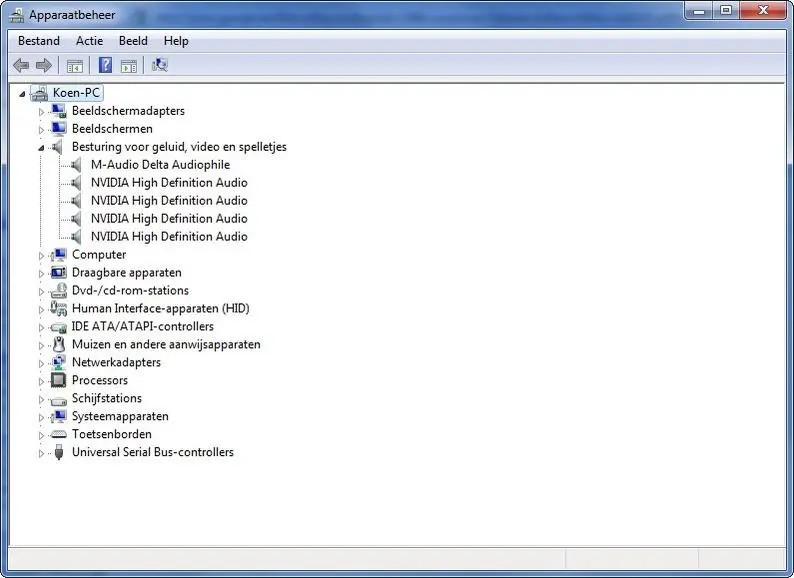
Task: Click the Koen-PC computer icon
Action: [39, 93]
